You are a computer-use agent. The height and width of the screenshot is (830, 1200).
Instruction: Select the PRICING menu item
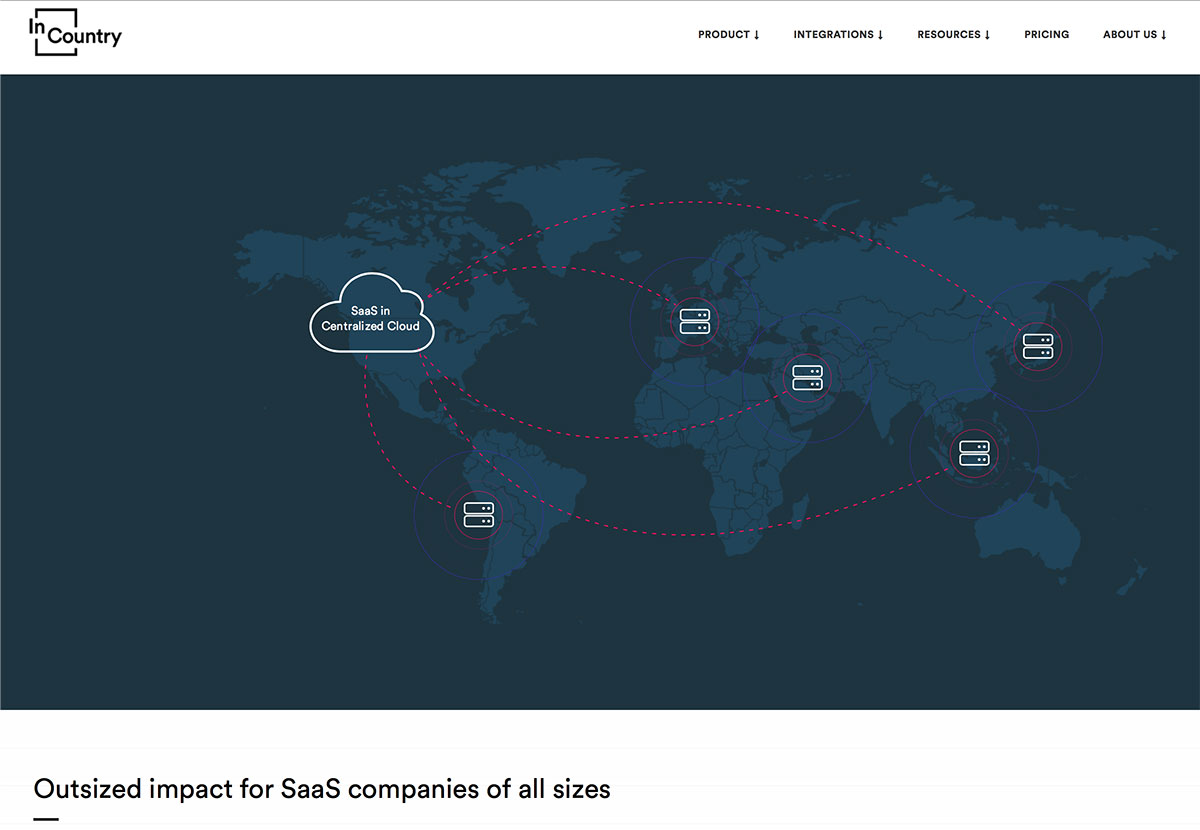[x=1046, y=34]
